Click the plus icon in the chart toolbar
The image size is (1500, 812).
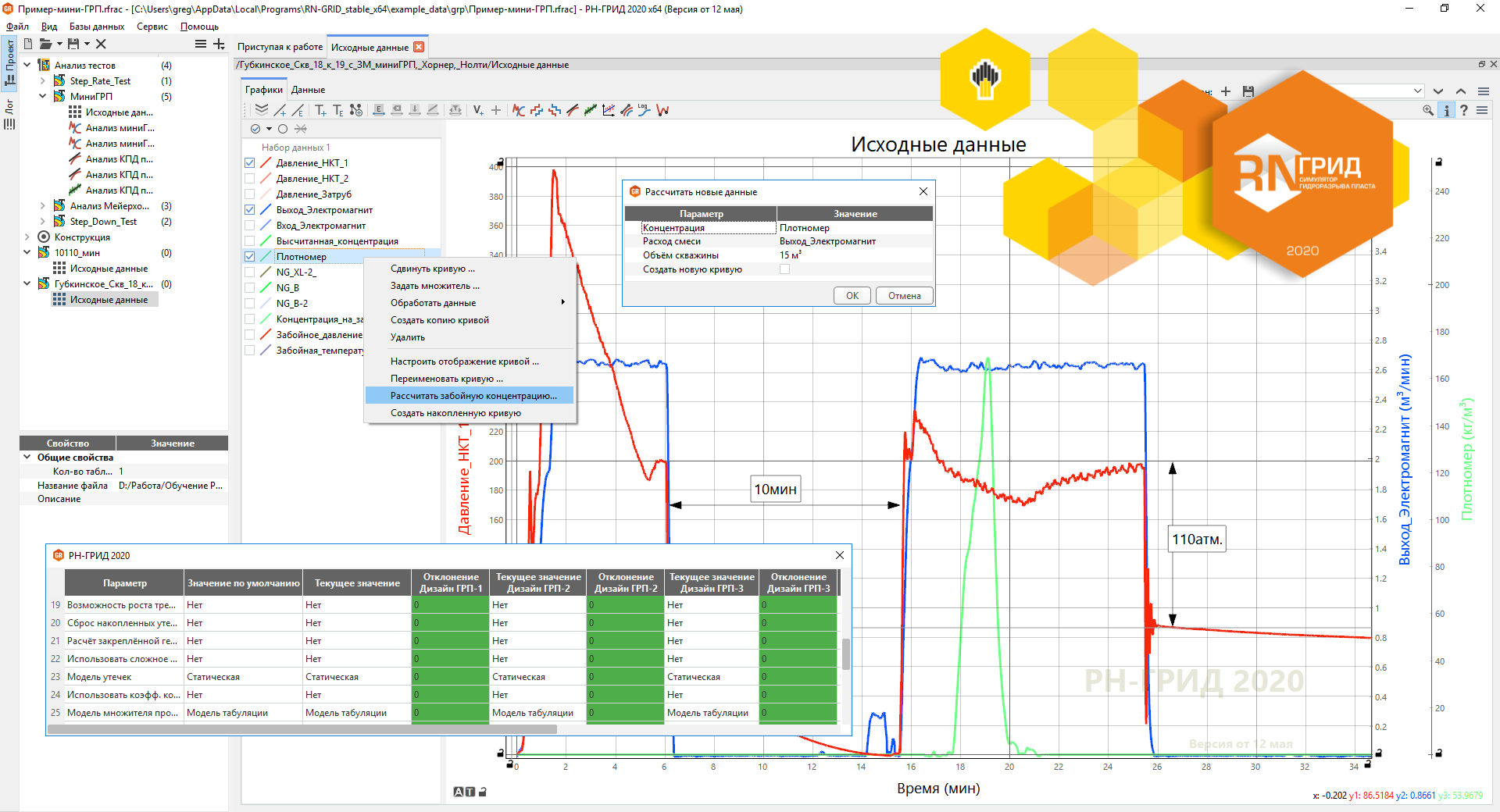coord(496,110)
